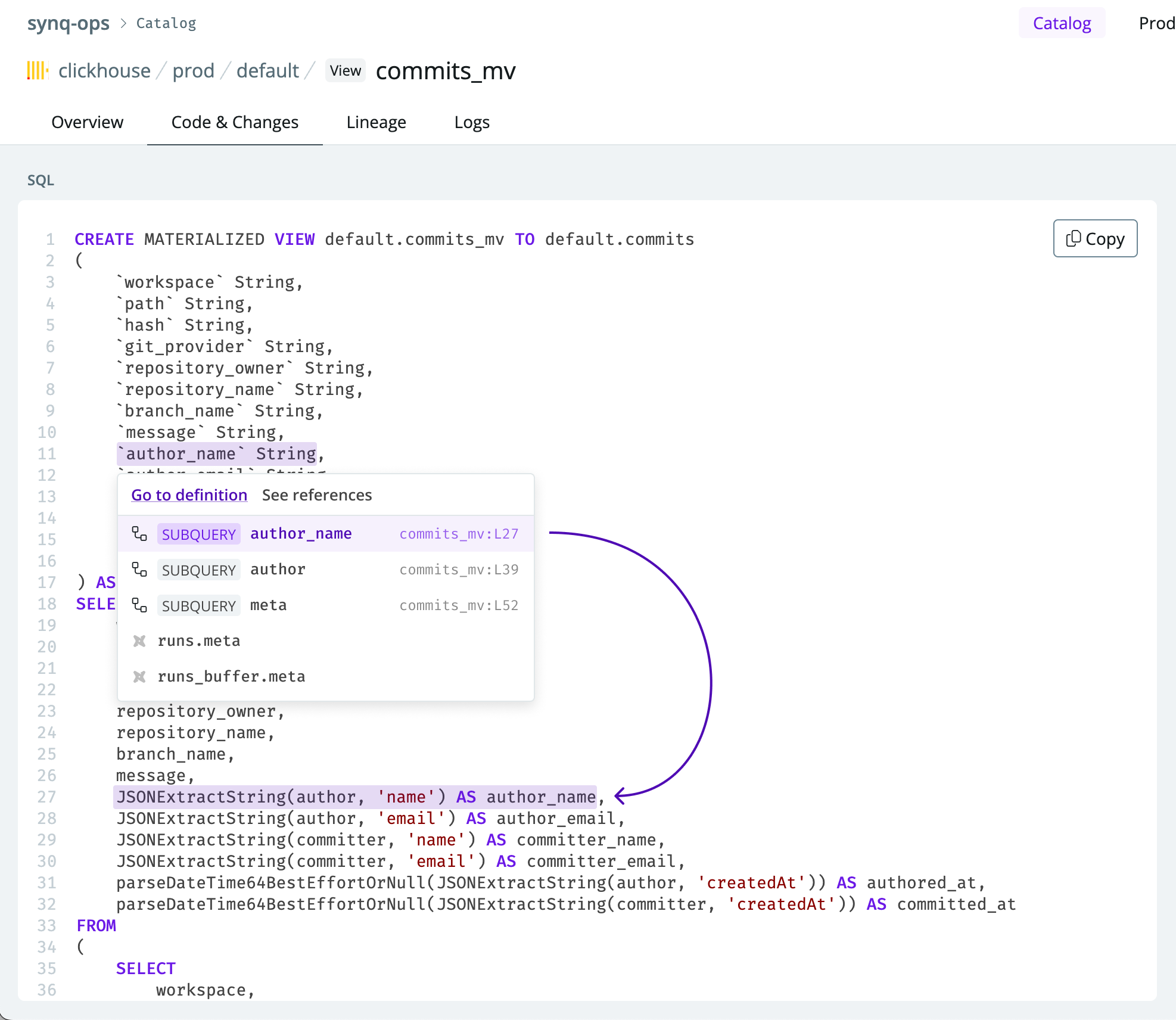The image size is (1176, 1020).
Task: Open the Catalog navigation item
Action: point(1062,23)
